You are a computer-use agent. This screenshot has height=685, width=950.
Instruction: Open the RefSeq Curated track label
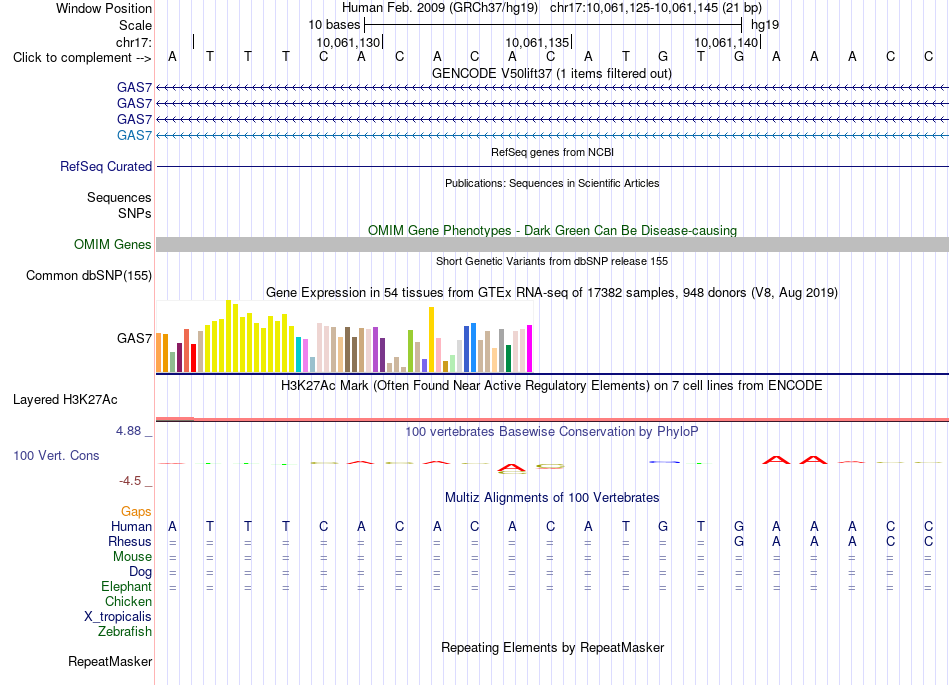click(x=106, y=167)
